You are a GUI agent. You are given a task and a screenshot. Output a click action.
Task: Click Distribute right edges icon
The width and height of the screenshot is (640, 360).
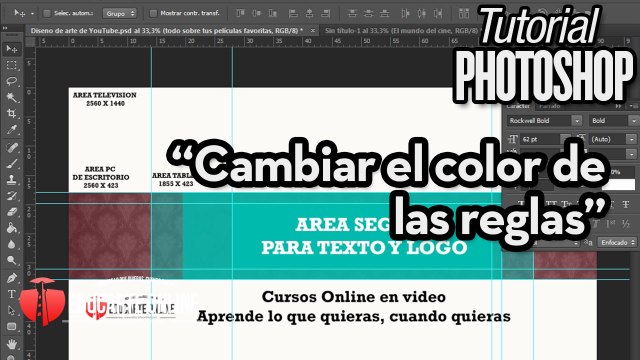(x=438, y=13)
